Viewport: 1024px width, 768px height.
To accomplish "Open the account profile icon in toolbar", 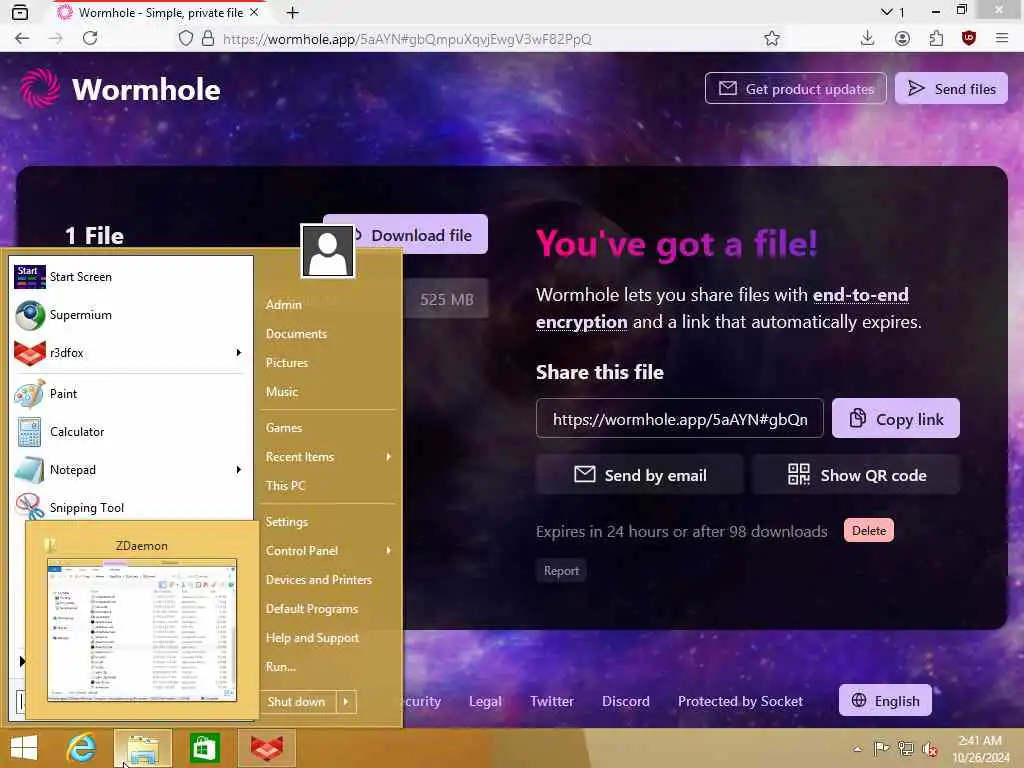I will pyautogui.click(x=902, y=39).
